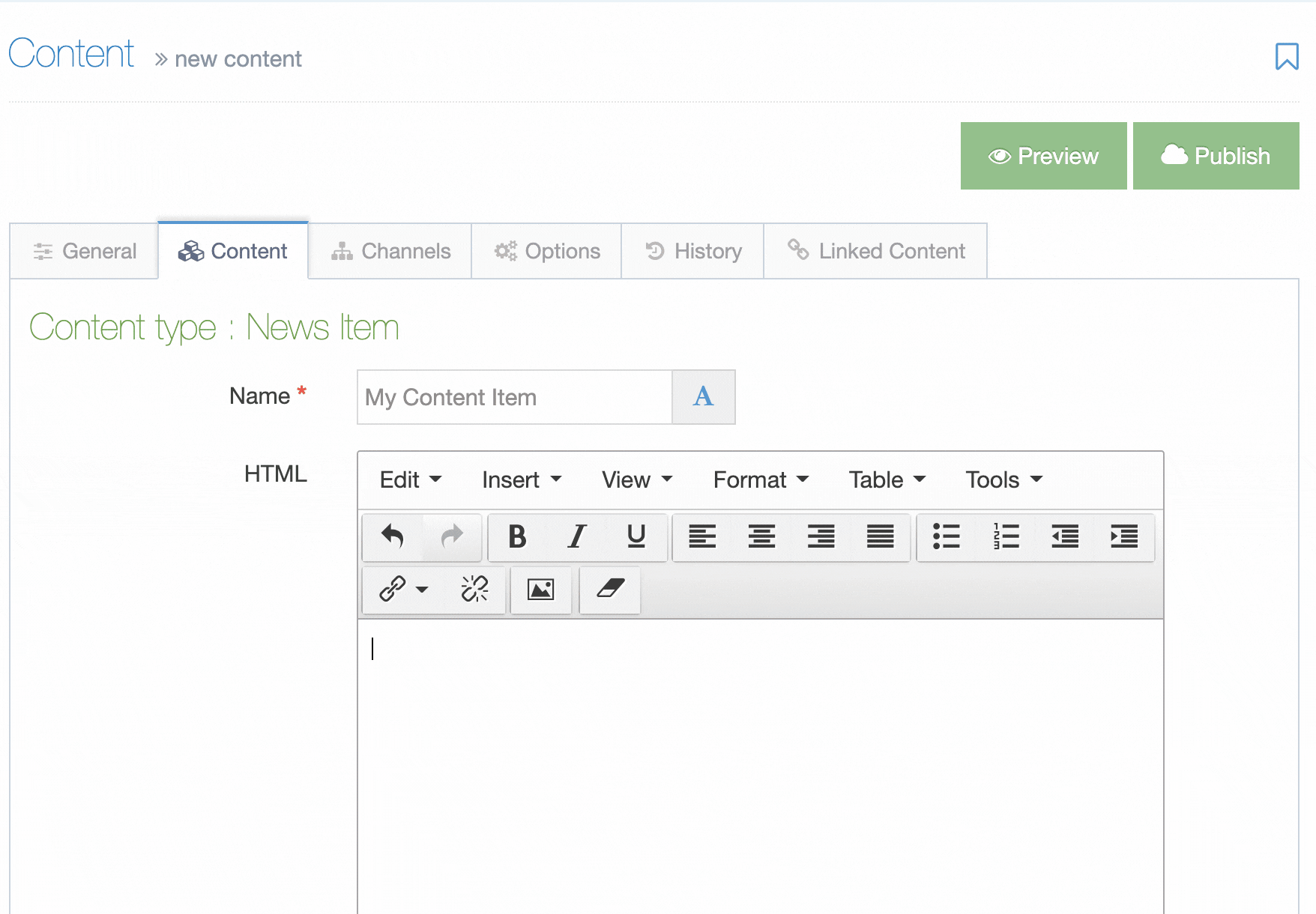Center align the editor text
This screenshot has height=914, width=1316.
(761, 536)
